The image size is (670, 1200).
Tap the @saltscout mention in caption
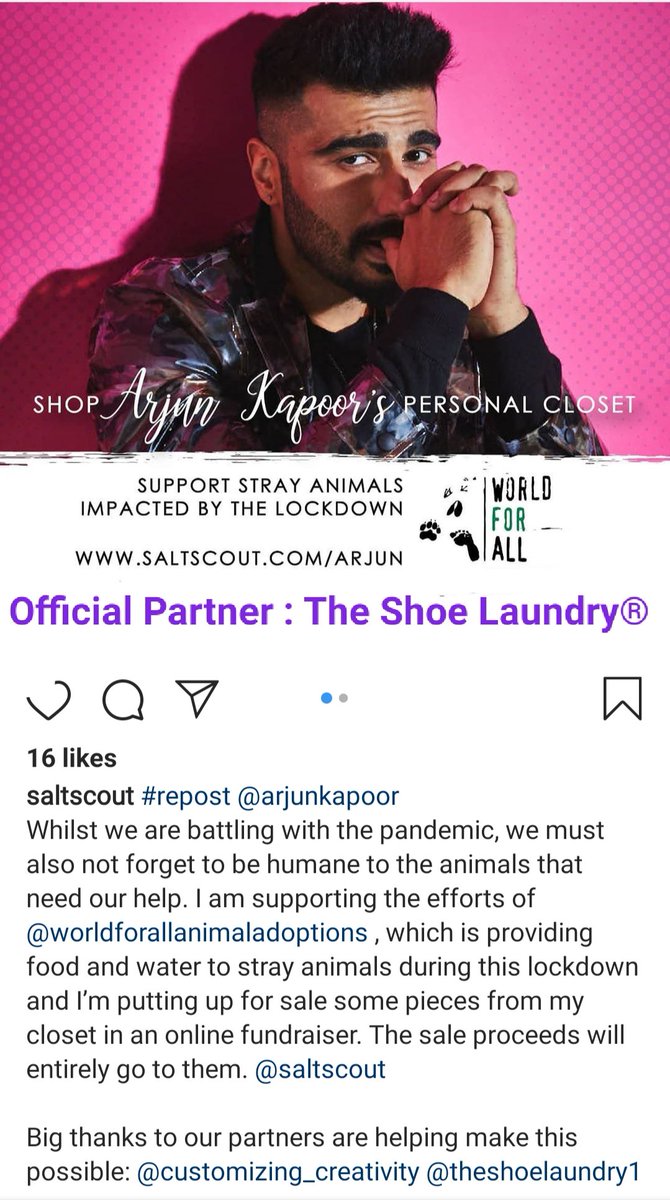320,1069
